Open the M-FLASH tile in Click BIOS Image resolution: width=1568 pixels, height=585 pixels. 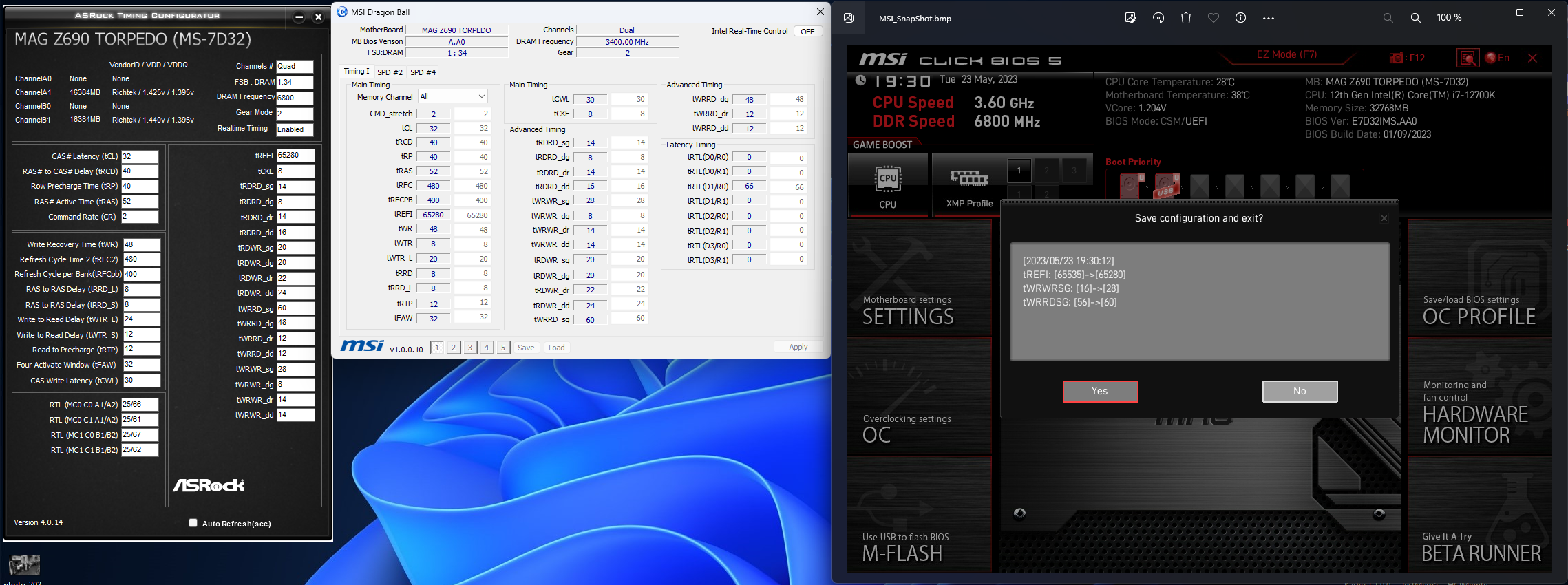point(920,514)
